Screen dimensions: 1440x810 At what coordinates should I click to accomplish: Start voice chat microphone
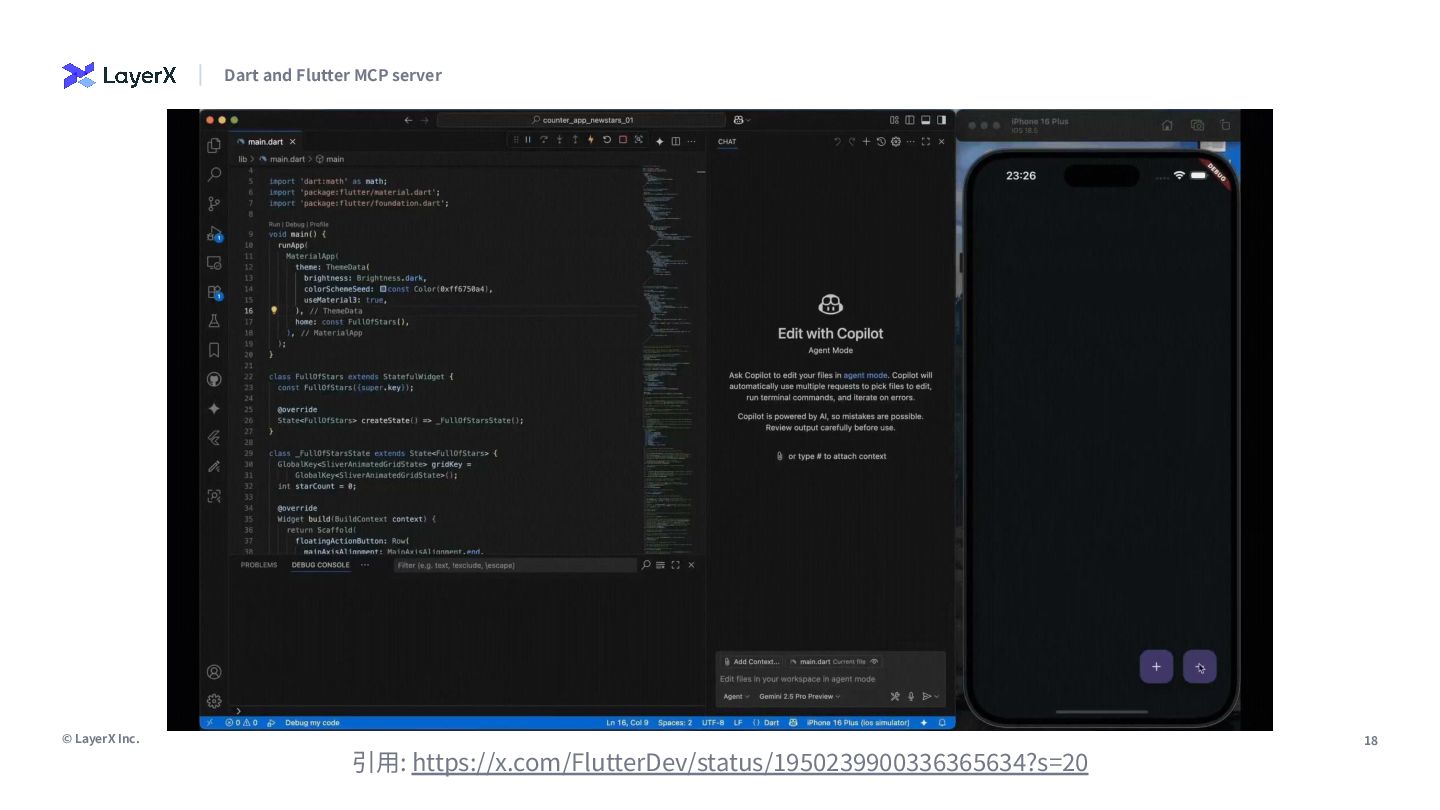911,696
